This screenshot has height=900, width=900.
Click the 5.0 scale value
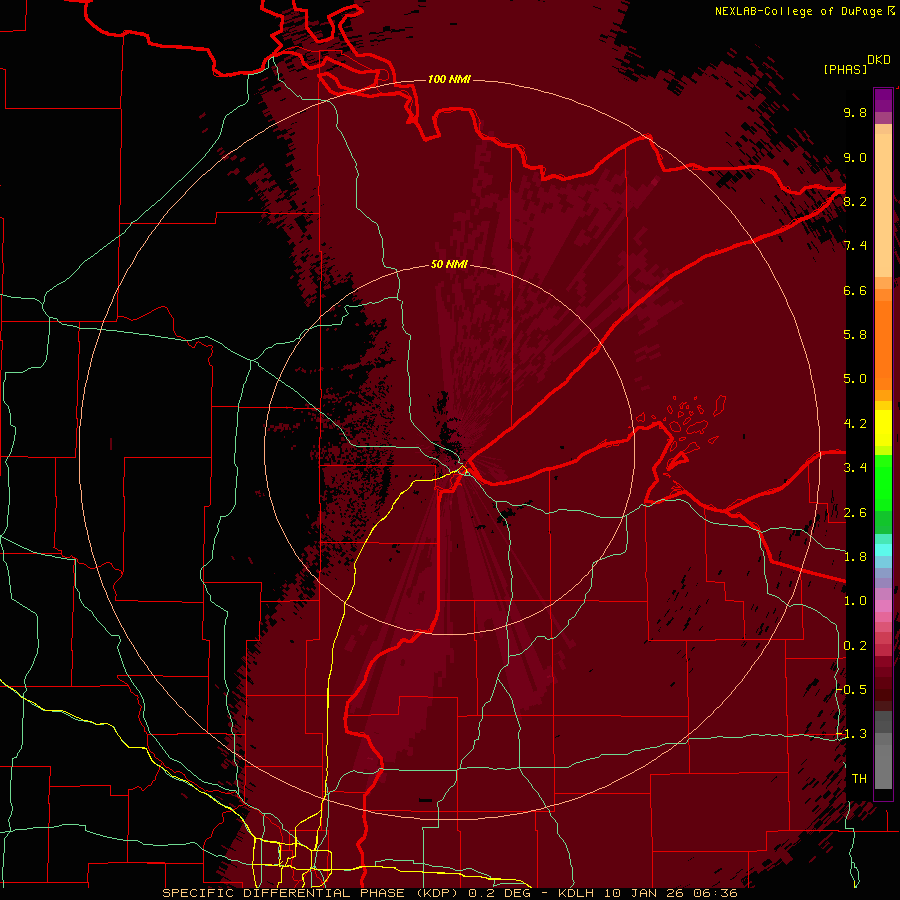click(855, 379)
